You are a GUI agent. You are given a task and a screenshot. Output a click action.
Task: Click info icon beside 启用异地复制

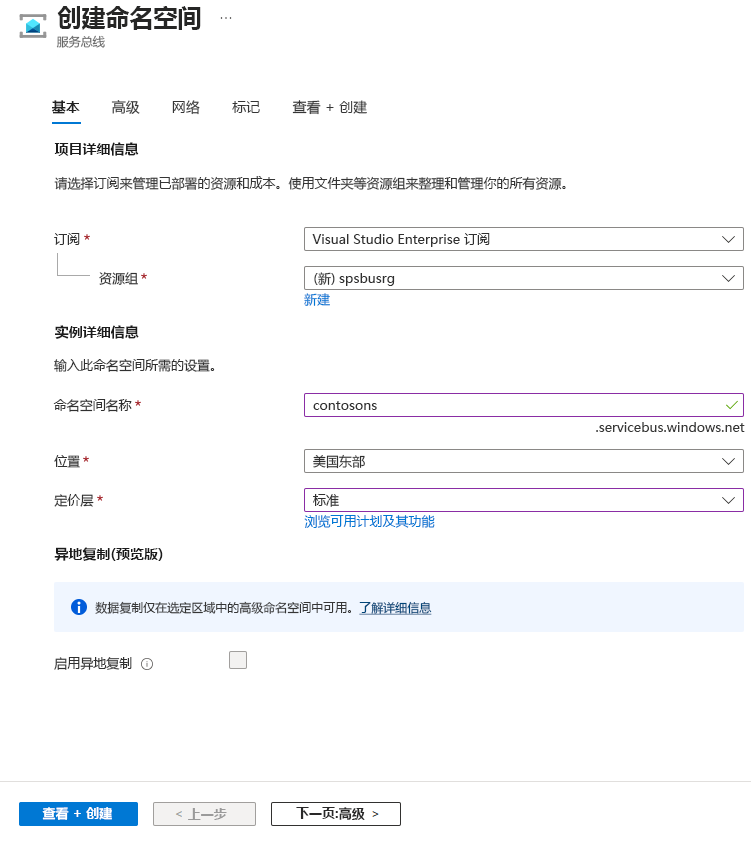[147, 664]
